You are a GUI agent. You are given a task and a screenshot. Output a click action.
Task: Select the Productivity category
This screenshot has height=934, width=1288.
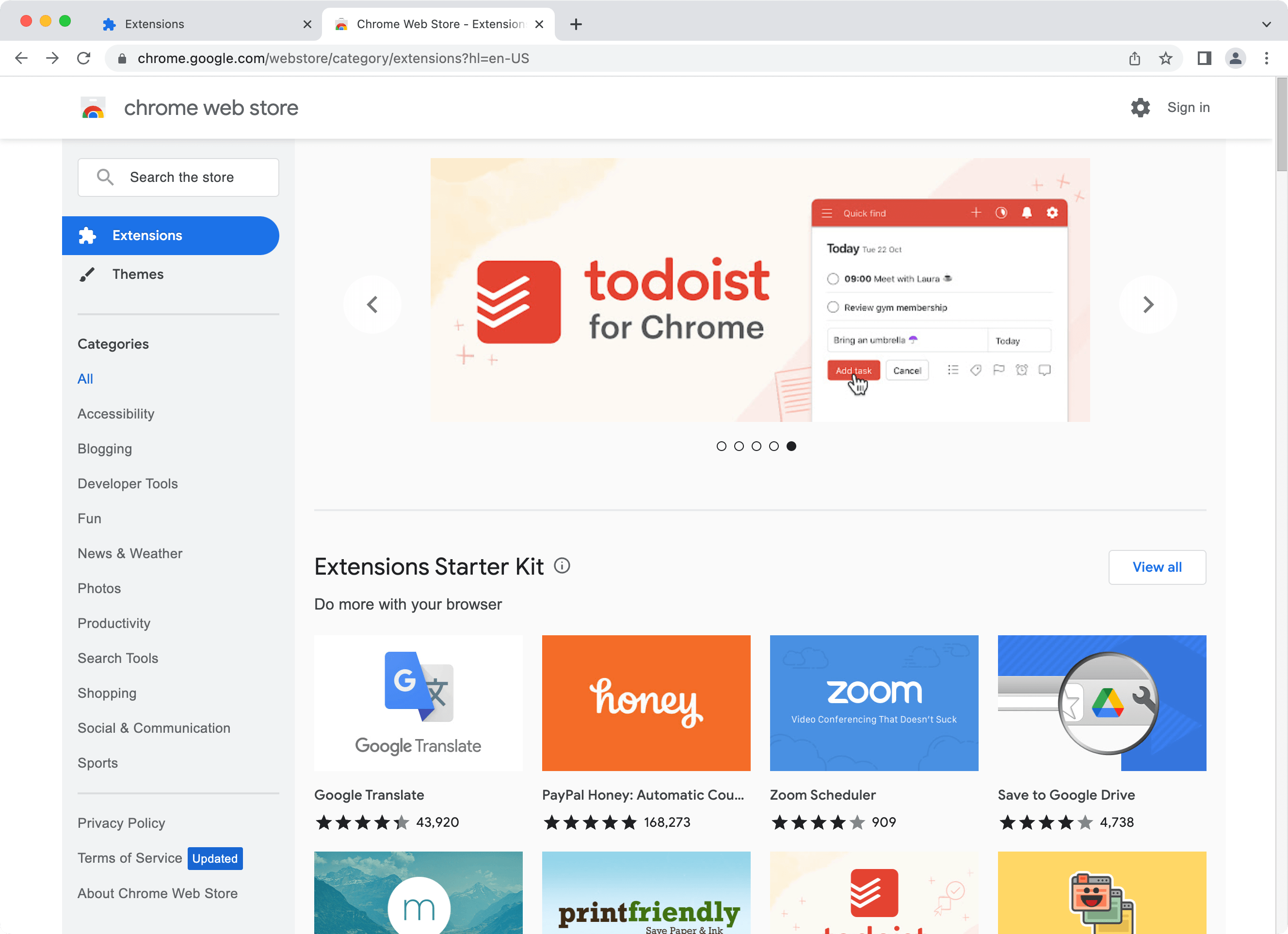tap(114, 623)
